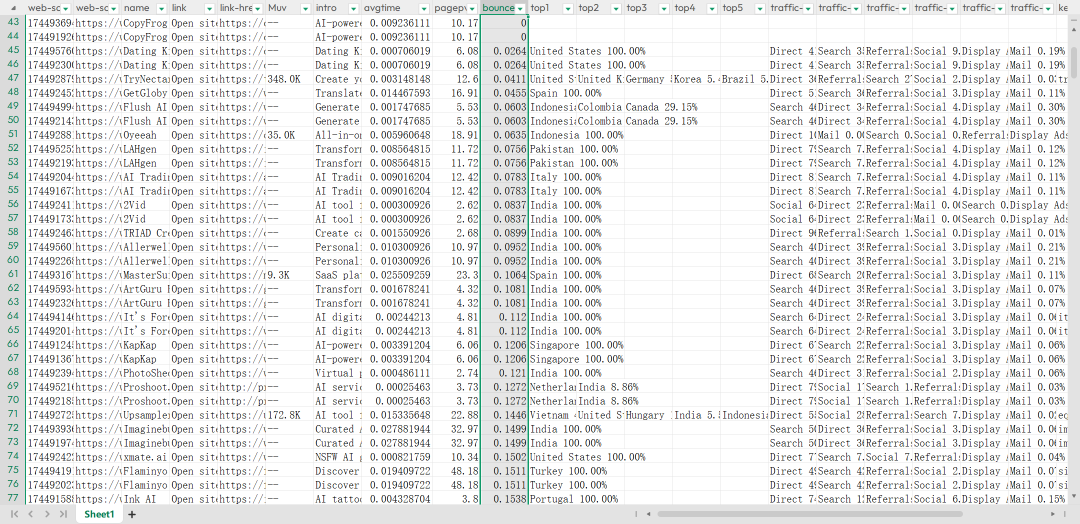This screenshot has width=1080, height=524.
Task: Select the GetGloby name cell
Action: 145,93
